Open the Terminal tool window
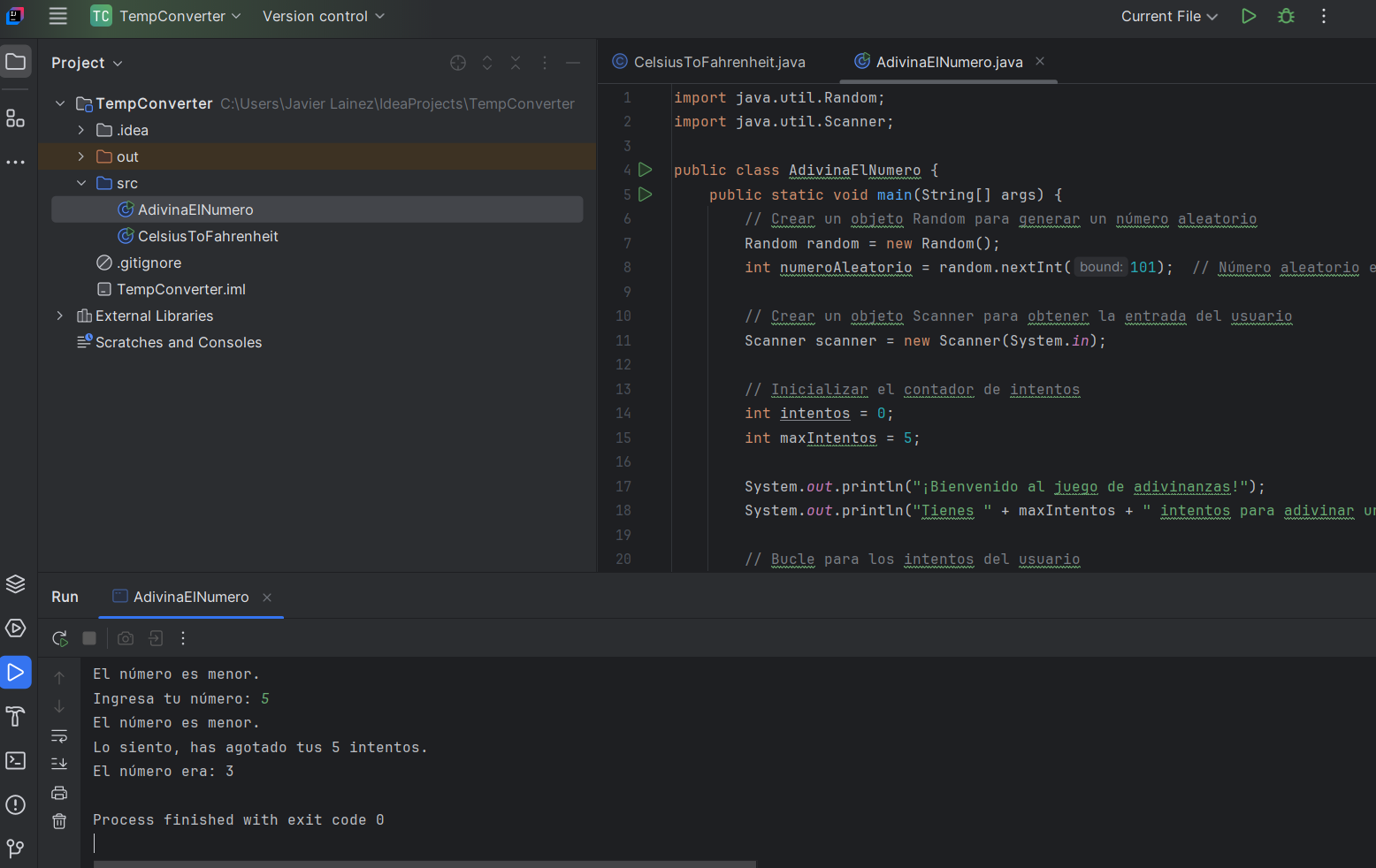This screenshot has width=1376, height=868. (x=16, y=761)
